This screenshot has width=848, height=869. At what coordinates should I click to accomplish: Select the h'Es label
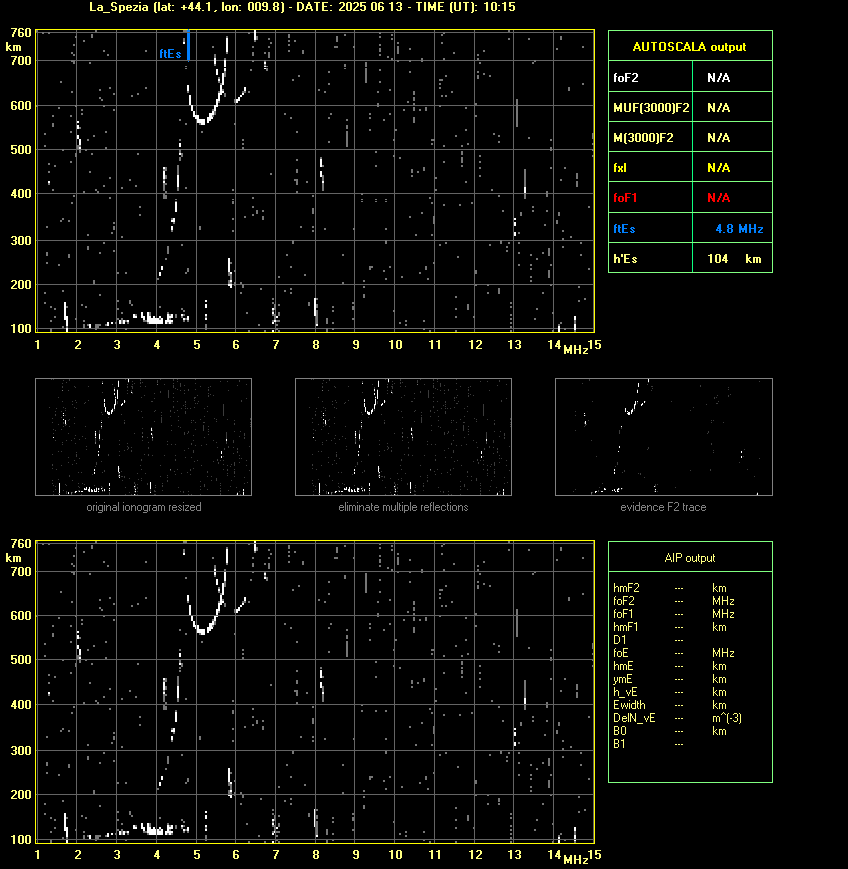click(x=625, y=259)
